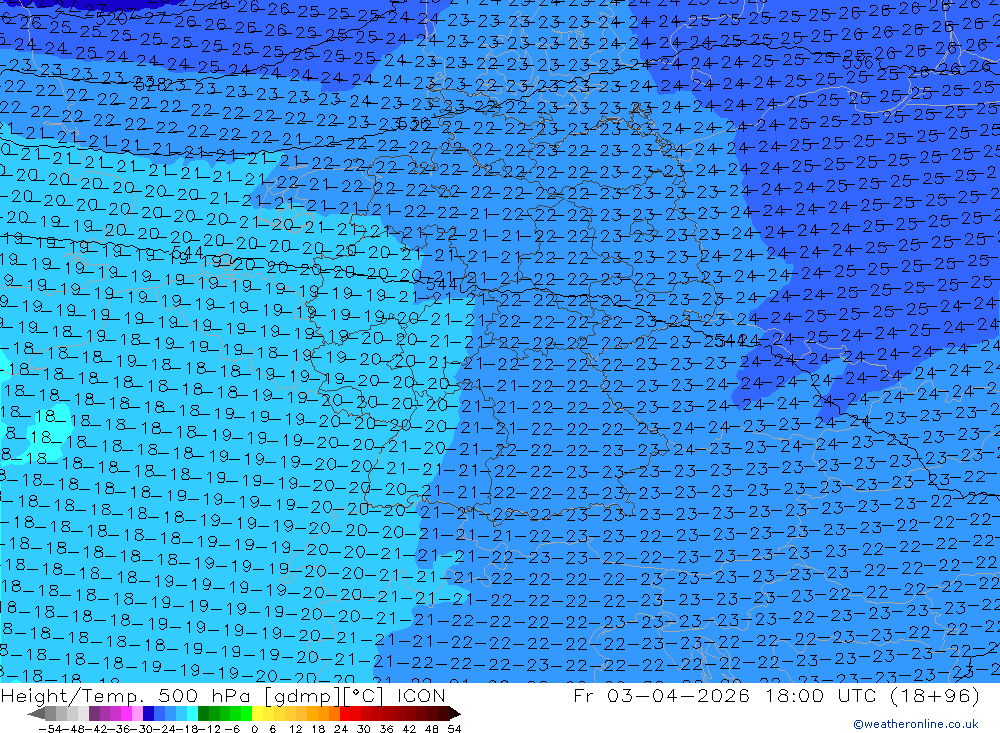
Task: Click the gray left arrow of the legend
Action: pyautogui.click(x=36, y=713)
